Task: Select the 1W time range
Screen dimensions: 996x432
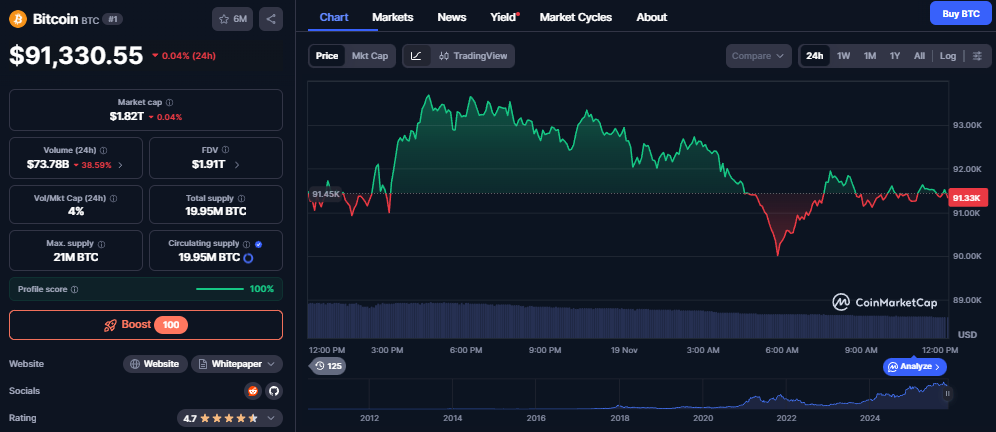Action: (x=844, y=56)
